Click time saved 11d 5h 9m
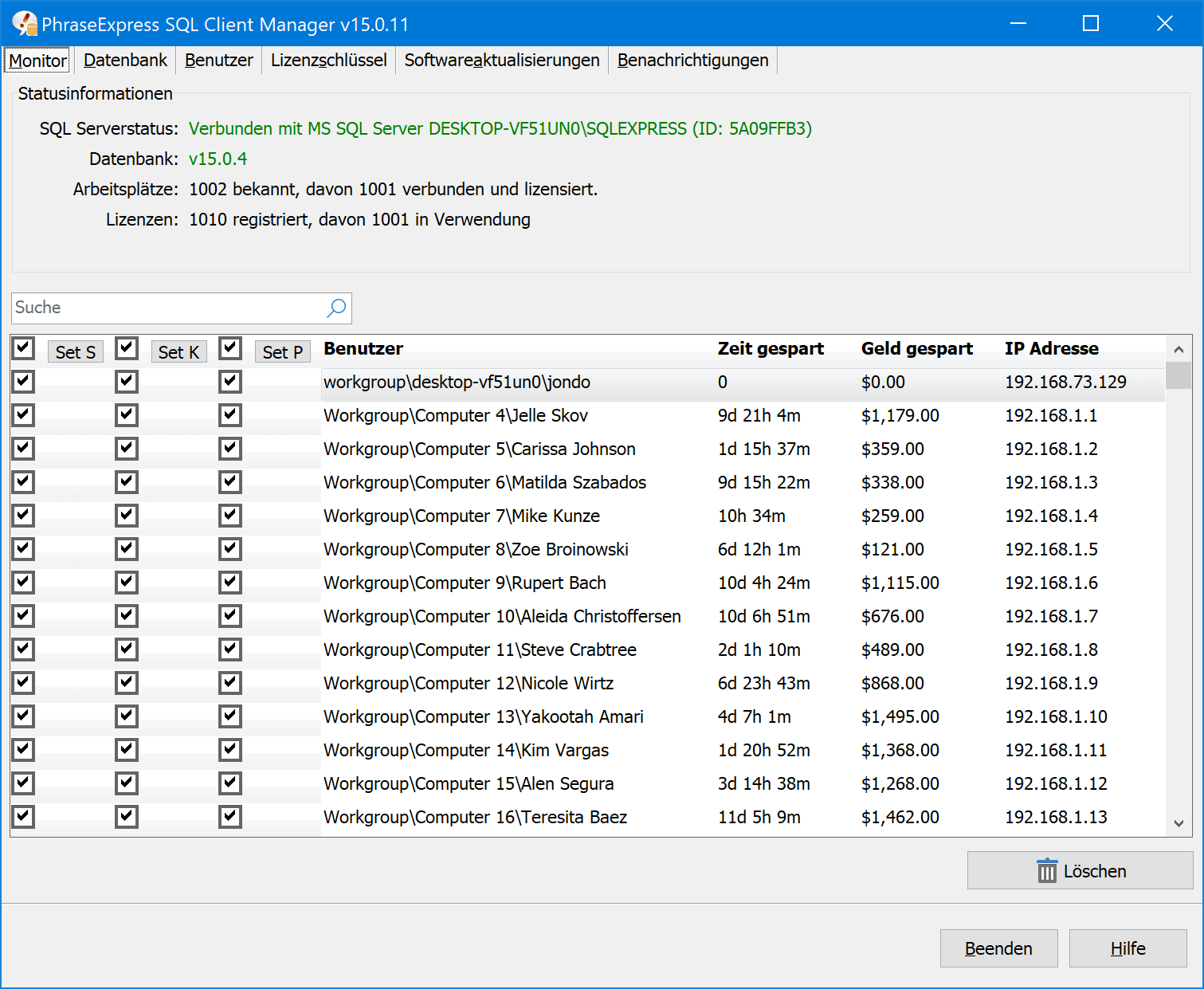This screenshot has height=989, width=1204. pyautogui.click(x=759, y=817)
